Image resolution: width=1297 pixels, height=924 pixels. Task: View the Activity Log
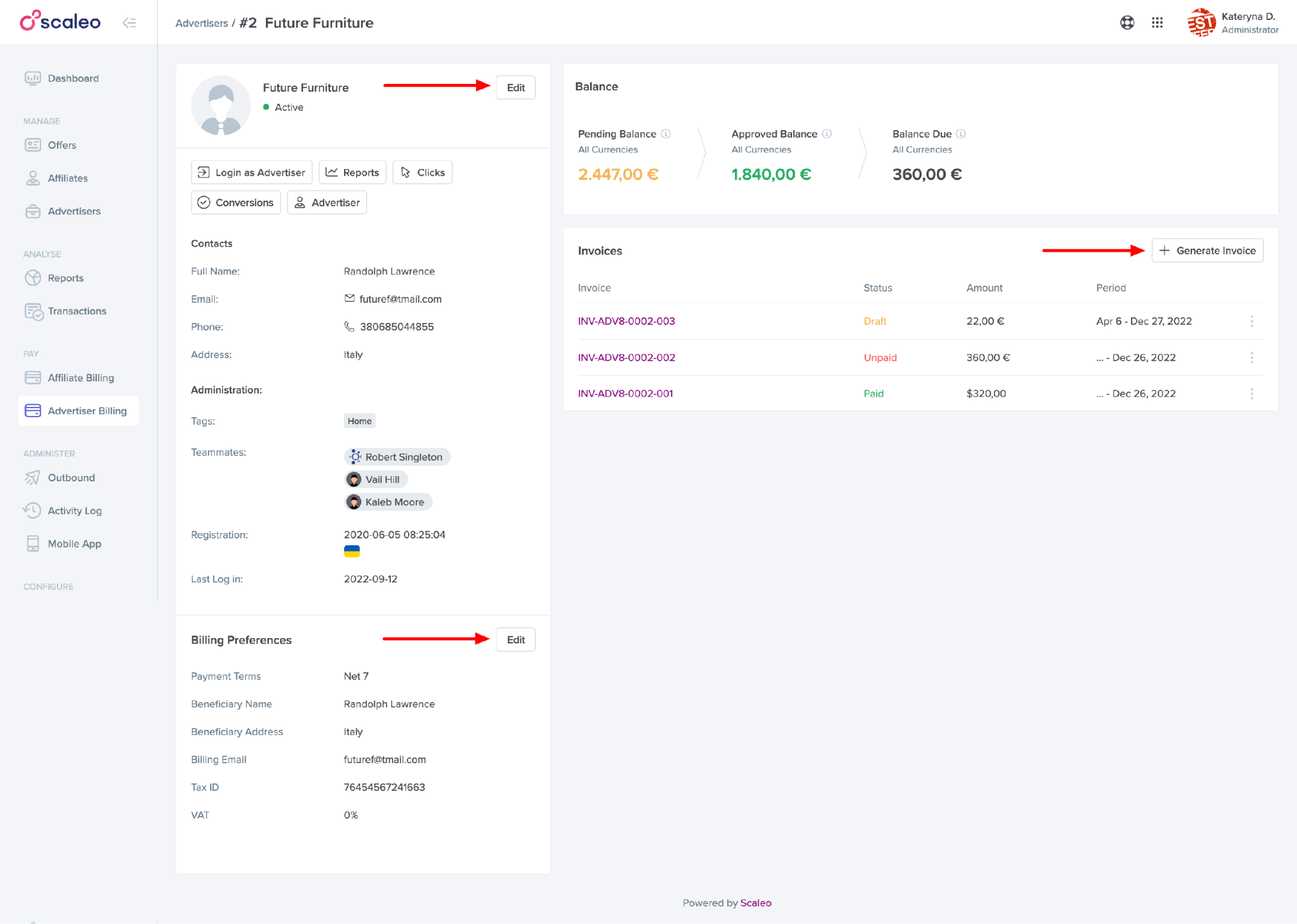coord(63,511)
